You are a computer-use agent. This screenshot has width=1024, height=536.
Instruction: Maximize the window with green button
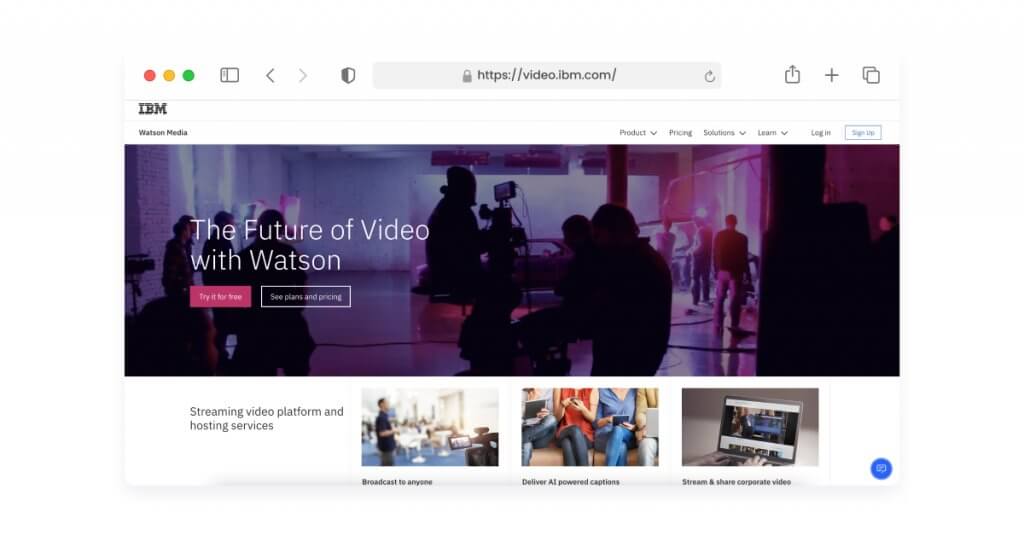(x=189, y=76)
